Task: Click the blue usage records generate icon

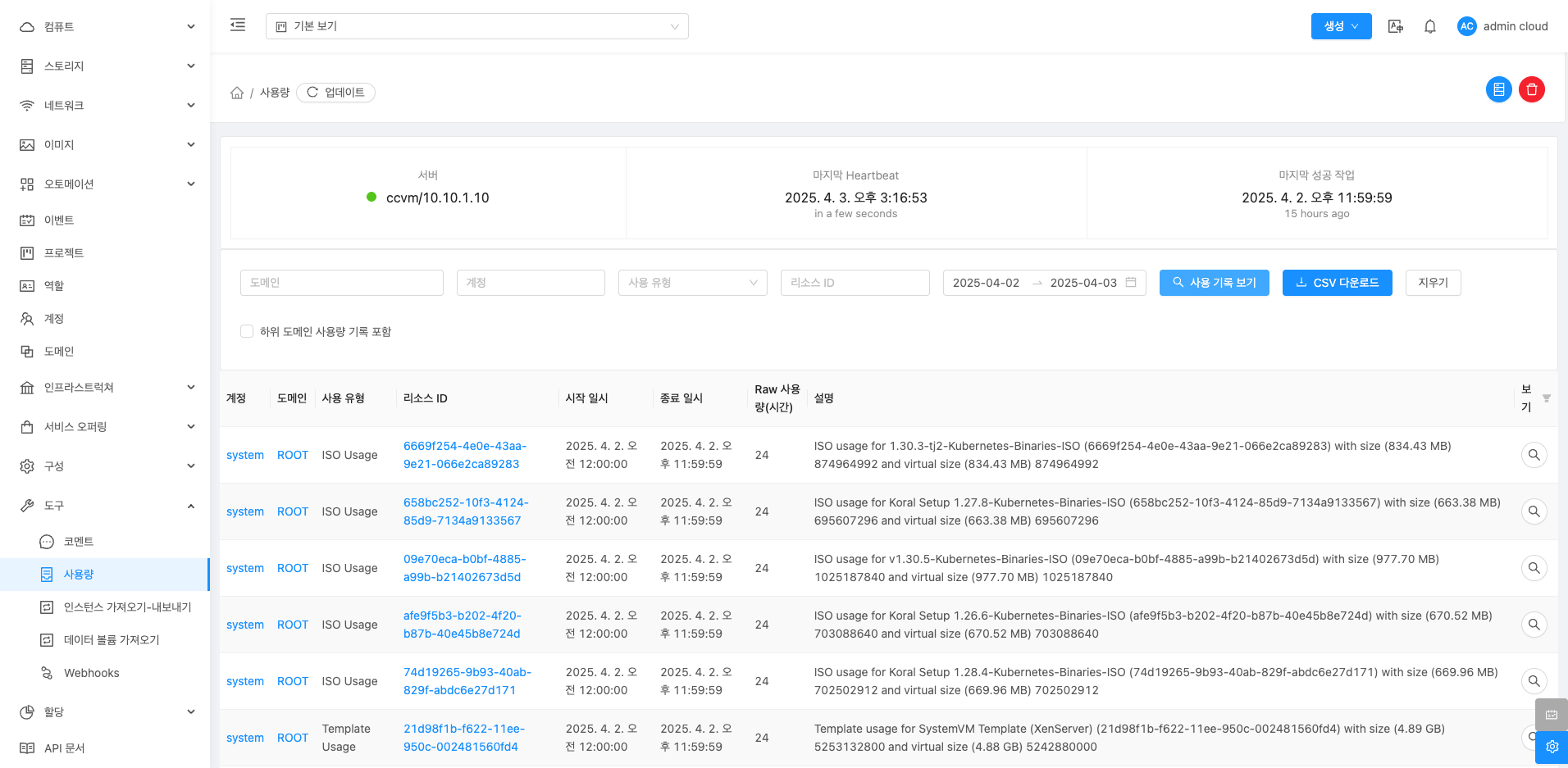Action: tap(1498, 89)
